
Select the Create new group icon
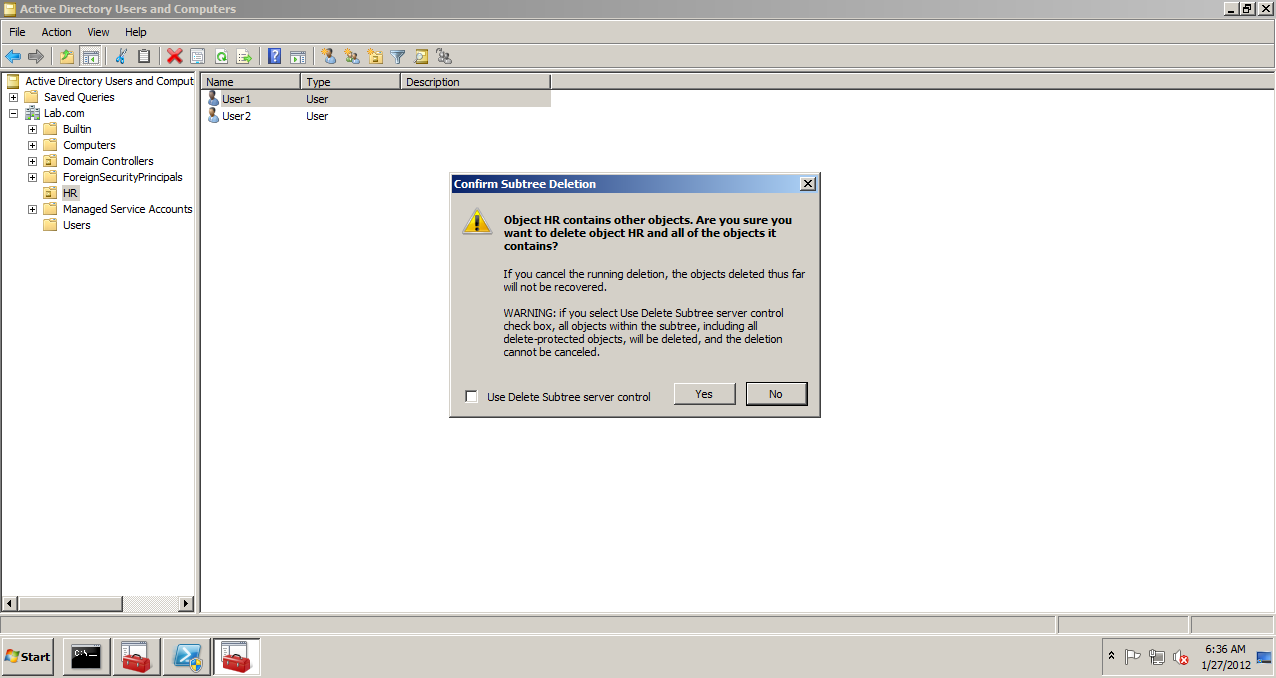[x=351, y=56]
